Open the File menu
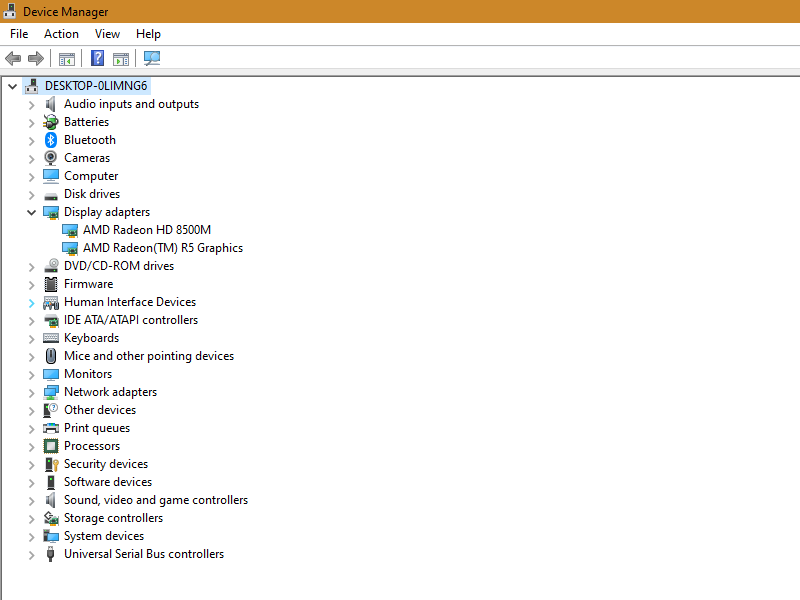The width and height of the screenshot is (800, 600). [x=19, y=34]
